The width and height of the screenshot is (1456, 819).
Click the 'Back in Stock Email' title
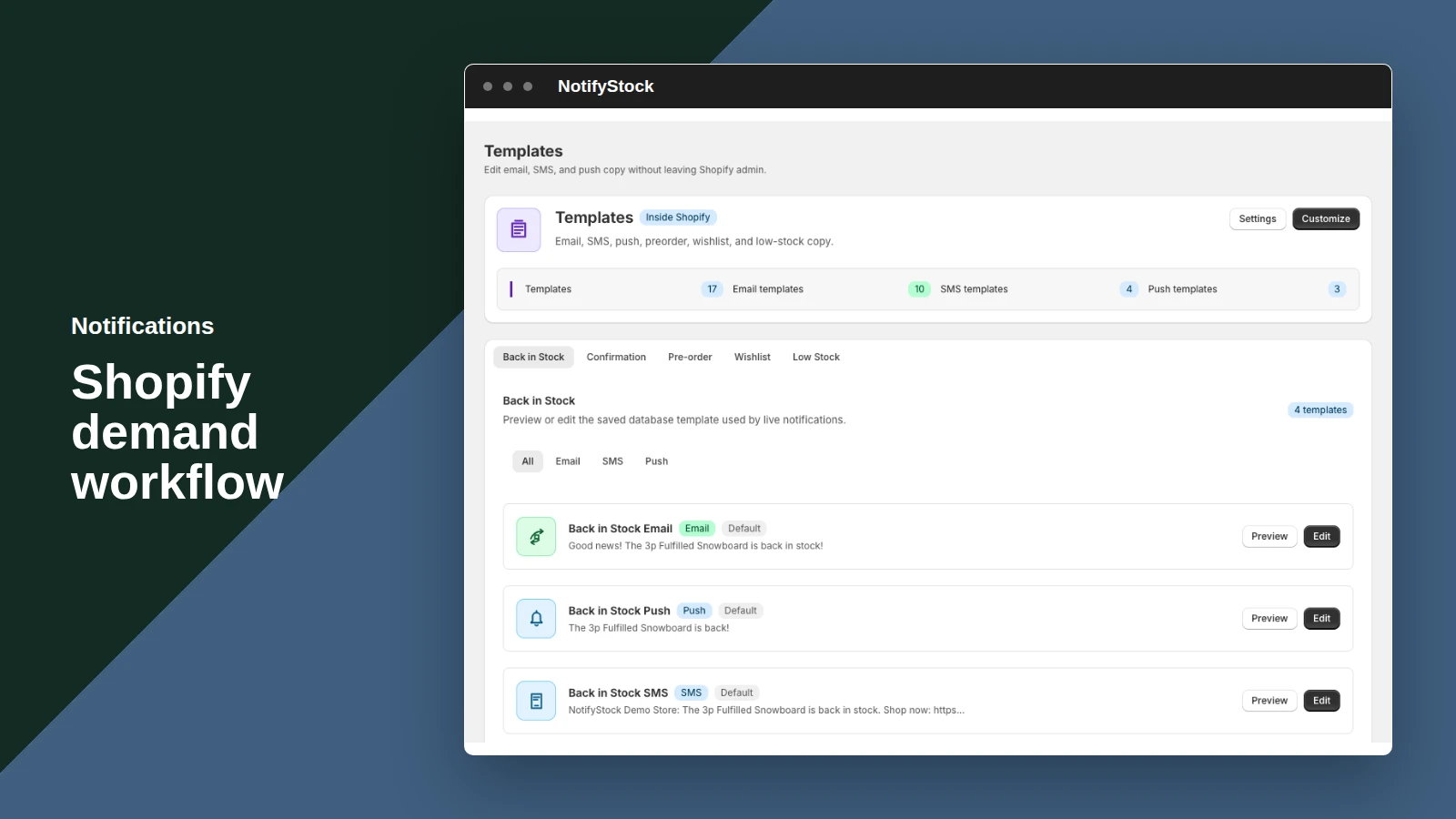pos(621,529)
